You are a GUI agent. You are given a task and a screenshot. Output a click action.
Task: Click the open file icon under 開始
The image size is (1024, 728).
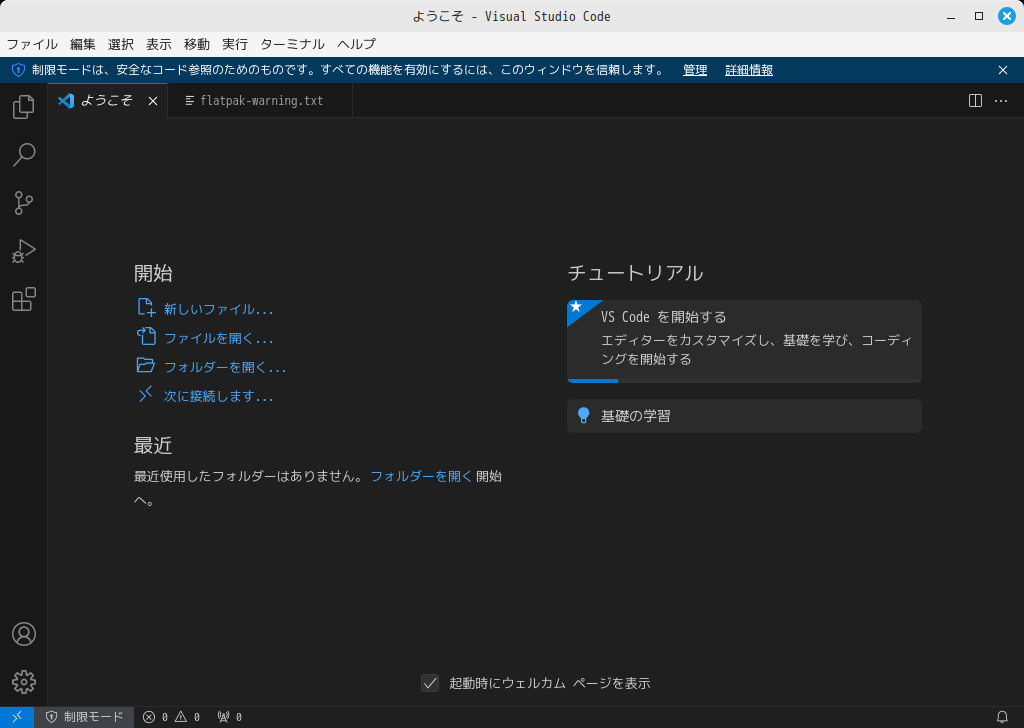click(146, 336)
